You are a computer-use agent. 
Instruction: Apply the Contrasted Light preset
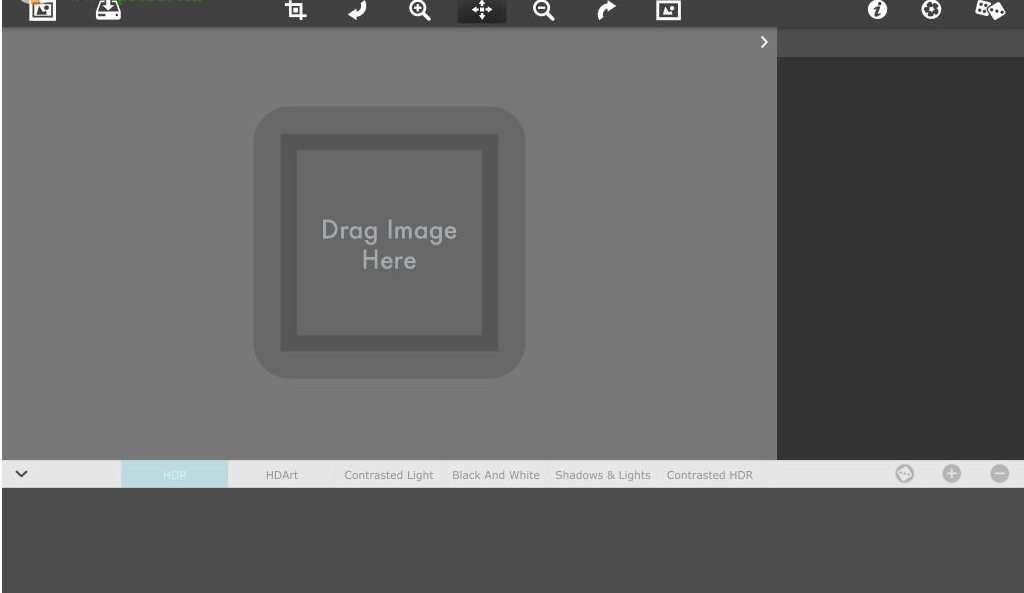click(388, 475)
